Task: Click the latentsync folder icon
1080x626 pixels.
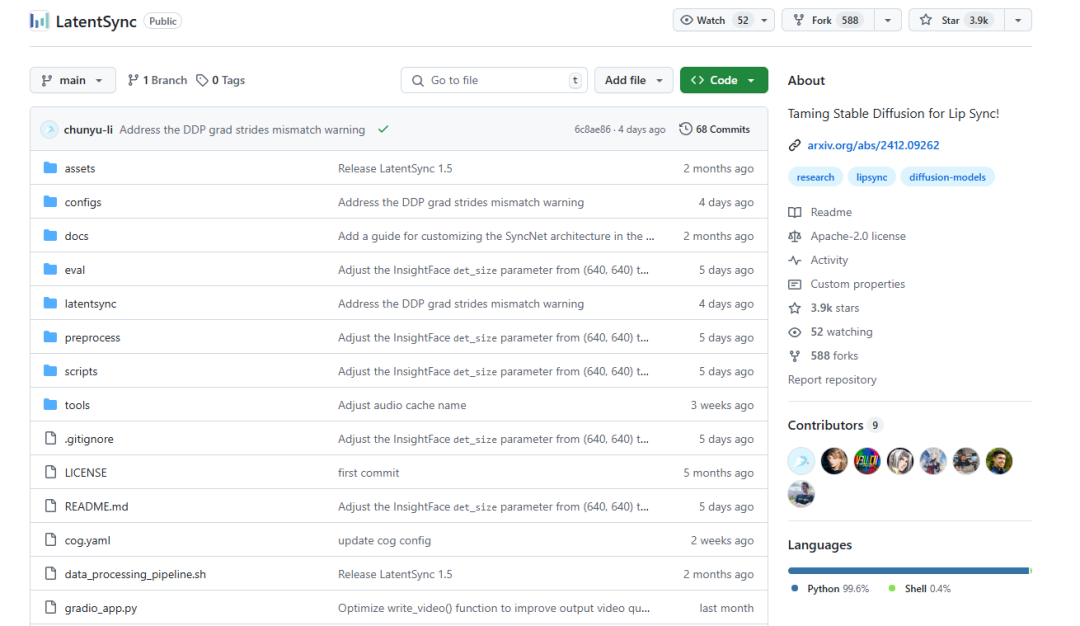Action: point(50,302)
